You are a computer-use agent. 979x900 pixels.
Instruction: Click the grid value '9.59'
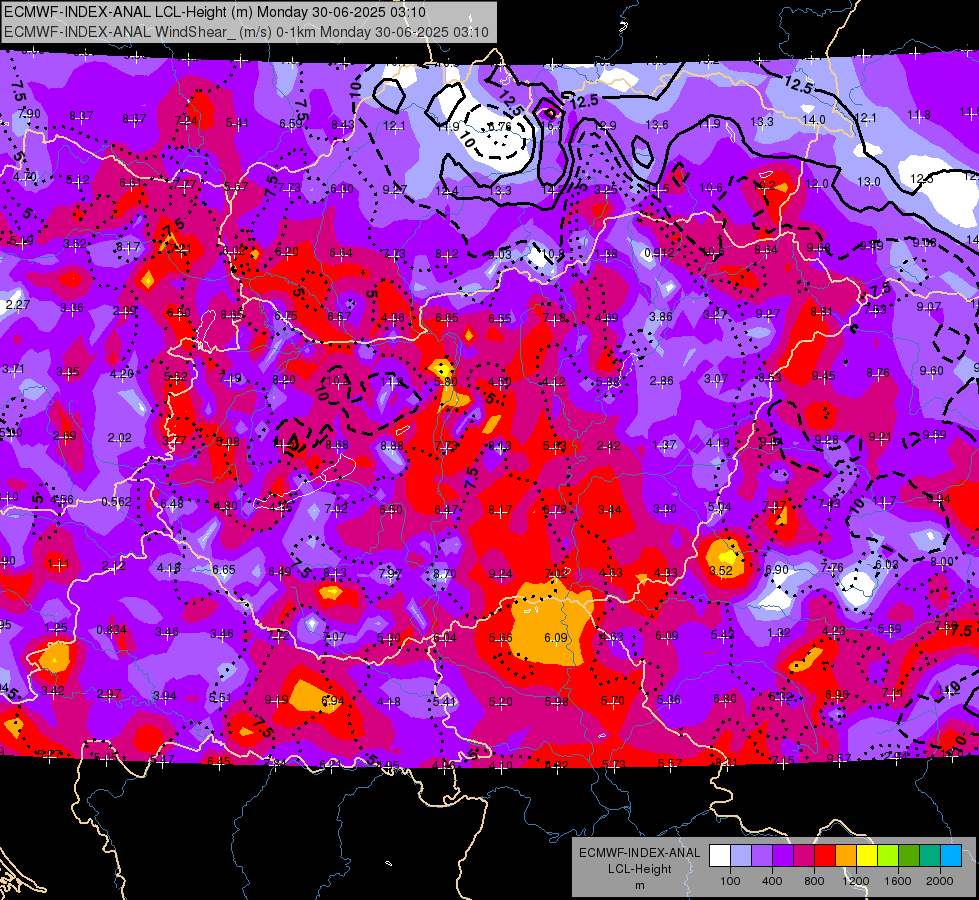[935, 435]
